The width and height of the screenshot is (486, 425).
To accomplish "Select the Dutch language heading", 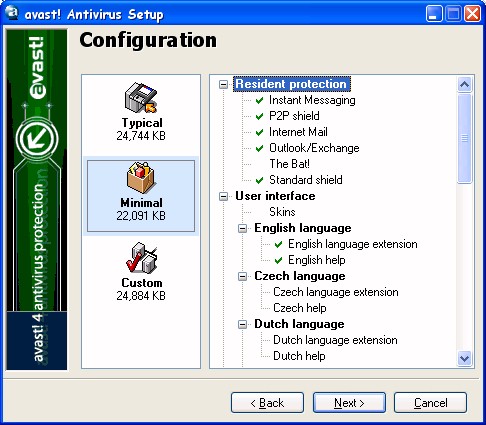I will pyautogui.click(x=299, y=324).
